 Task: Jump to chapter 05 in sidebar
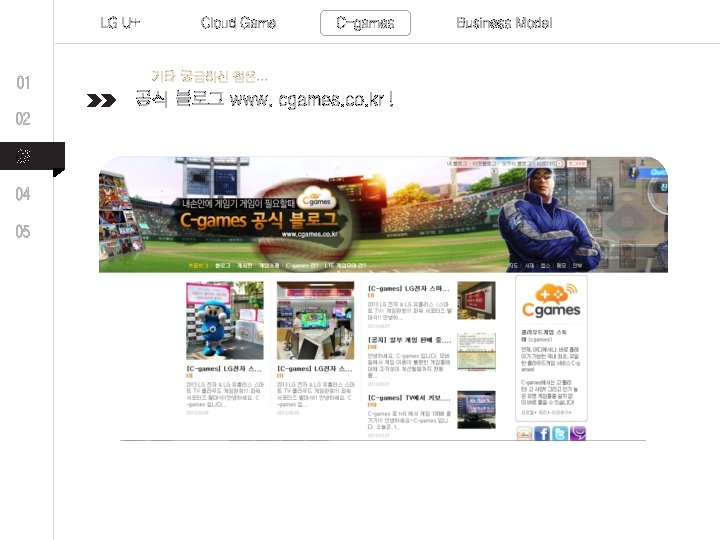pyautogui.click(x=23, y=231)
